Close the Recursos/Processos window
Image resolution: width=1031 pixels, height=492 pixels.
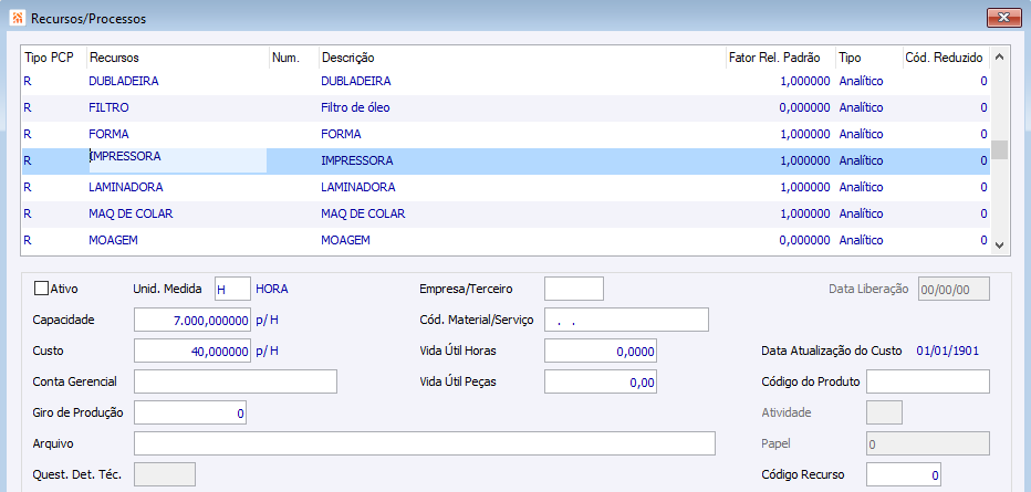pyautogui.click(x=1003, y=18)
